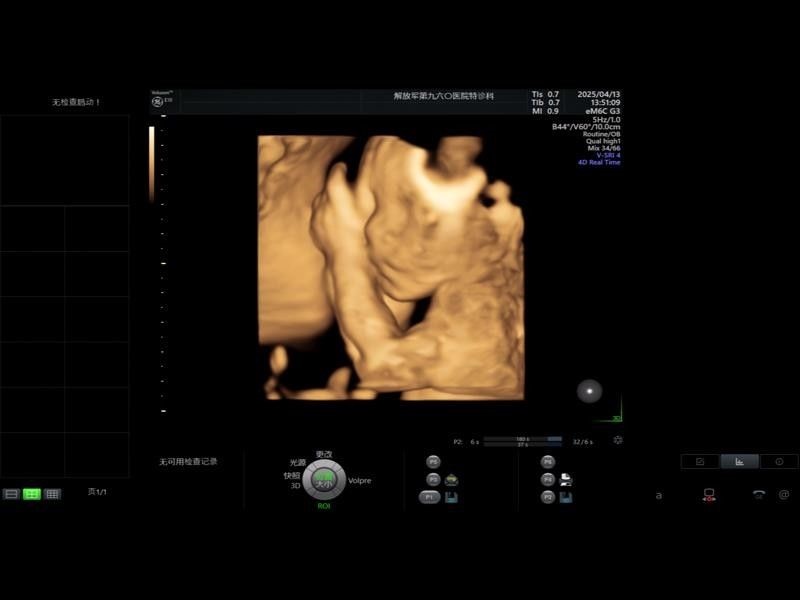Click the cine memory progress bar
This screenshot has height=600, width=800.
(x=522, y=441)
